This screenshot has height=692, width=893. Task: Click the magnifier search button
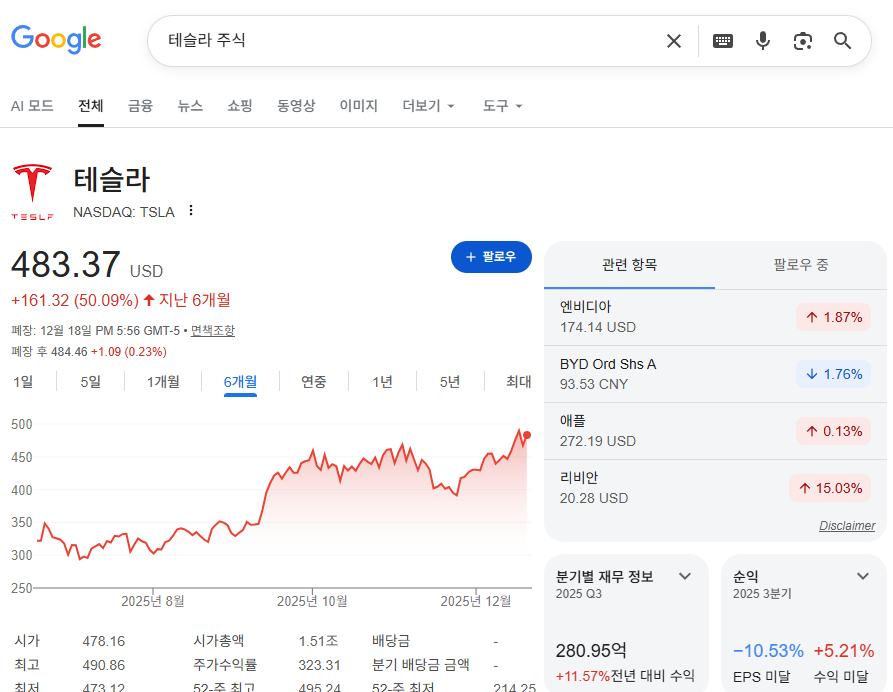coord(842,41)
